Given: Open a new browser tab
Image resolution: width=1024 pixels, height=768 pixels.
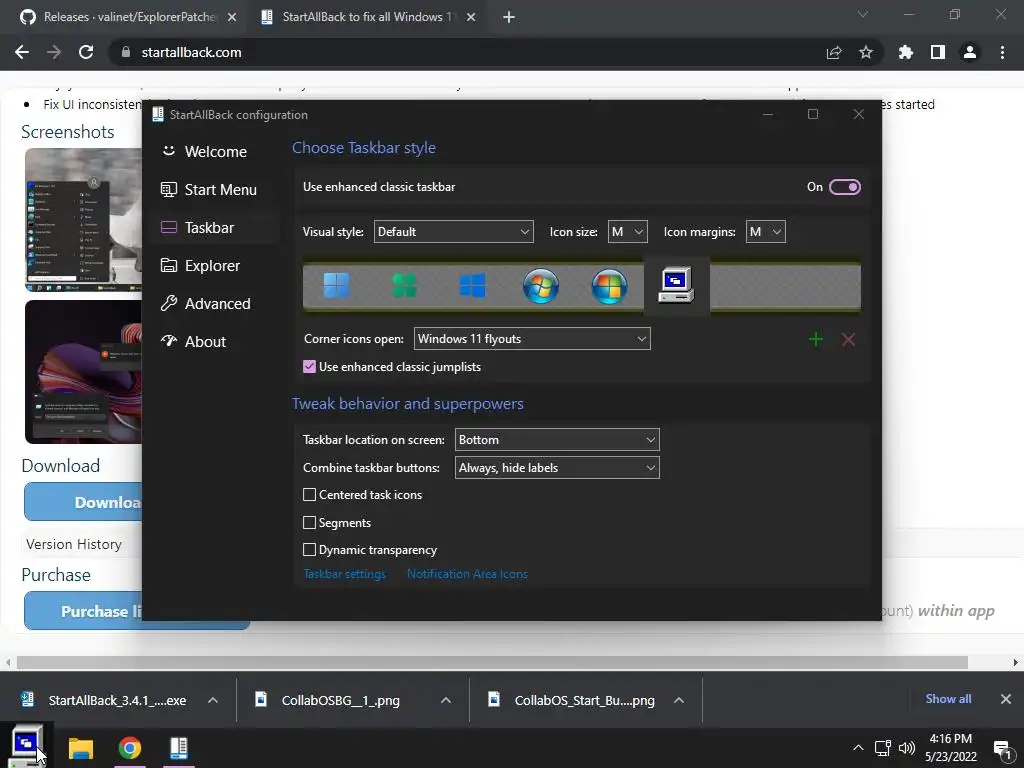Looking at the screenshot, I should point(509,17).
